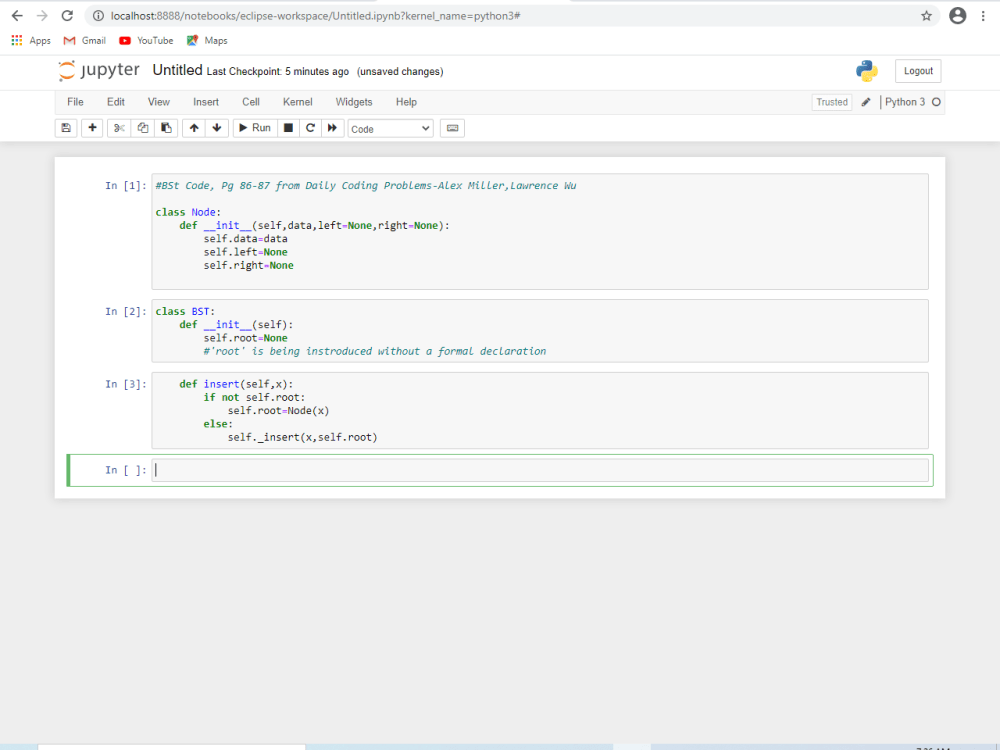1000x750 pixels.
Task: Paste cells below icon
Action: point(166,128)
